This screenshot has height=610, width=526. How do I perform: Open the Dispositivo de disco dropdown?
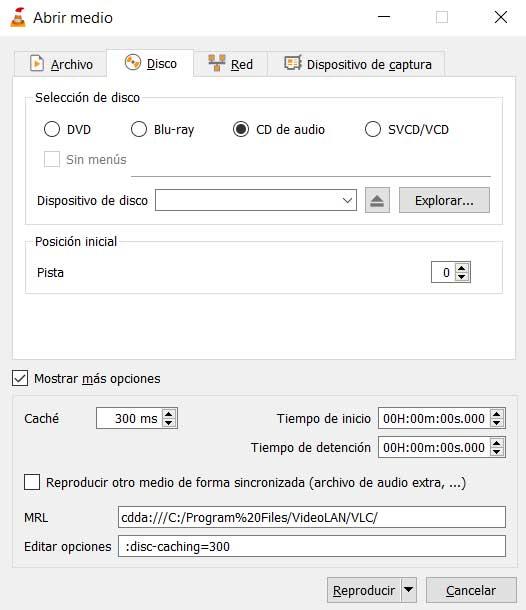pyautogui.click(x=256, y=200)
